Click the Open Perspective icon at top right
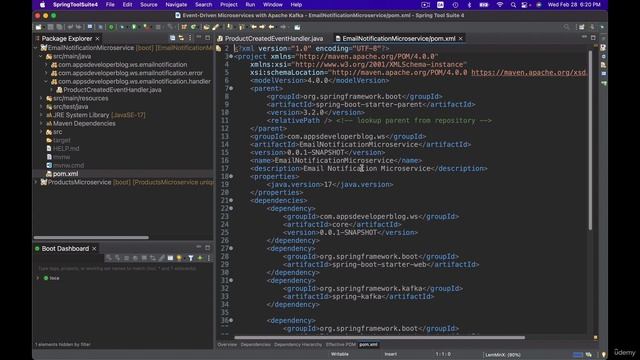 [x=582, y=27]
